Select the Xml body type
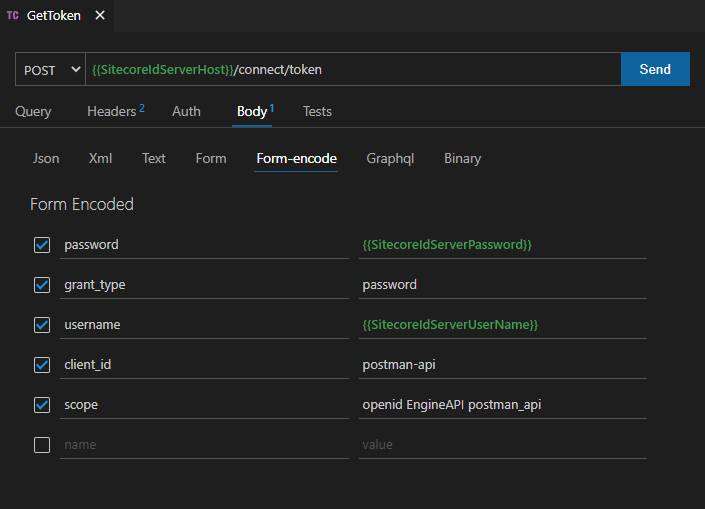The width and height of the screenshot is (705, 509). click(x=100, y=158)
